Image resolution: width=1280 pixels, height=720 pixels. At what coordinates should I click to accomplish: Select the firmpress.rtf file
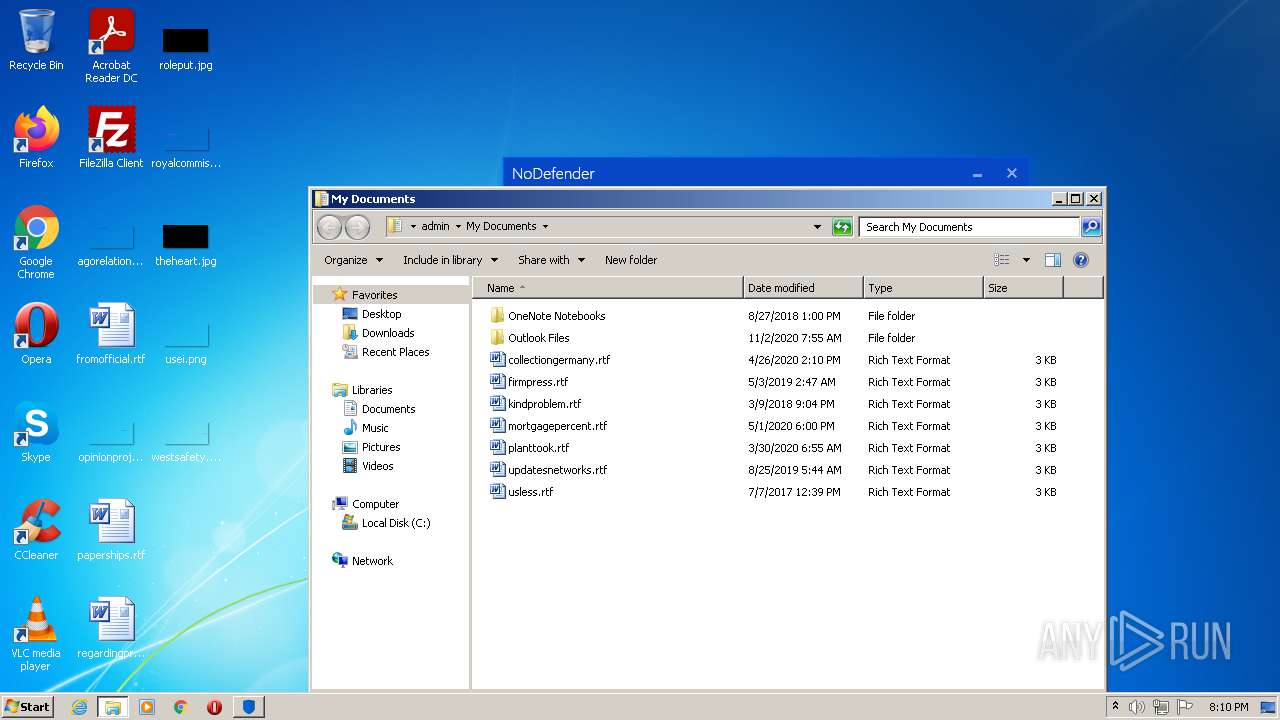(x=538, y=382)
